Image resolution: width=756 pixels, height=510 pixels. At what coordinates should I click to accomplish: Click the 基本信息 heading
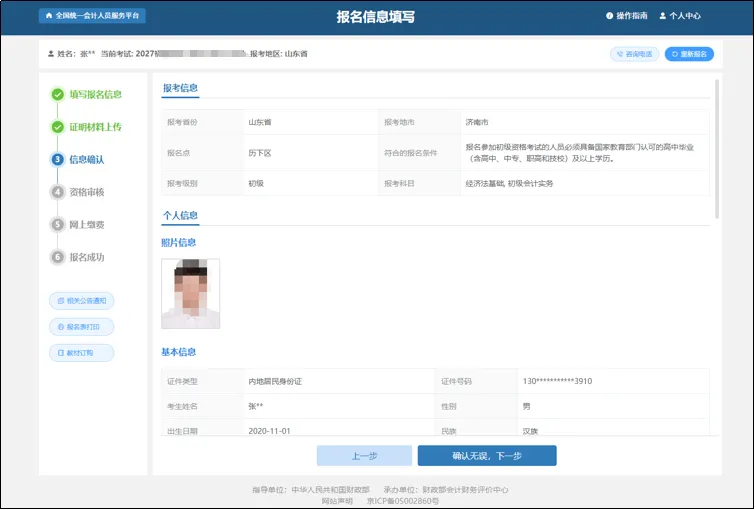coord(178,352)
